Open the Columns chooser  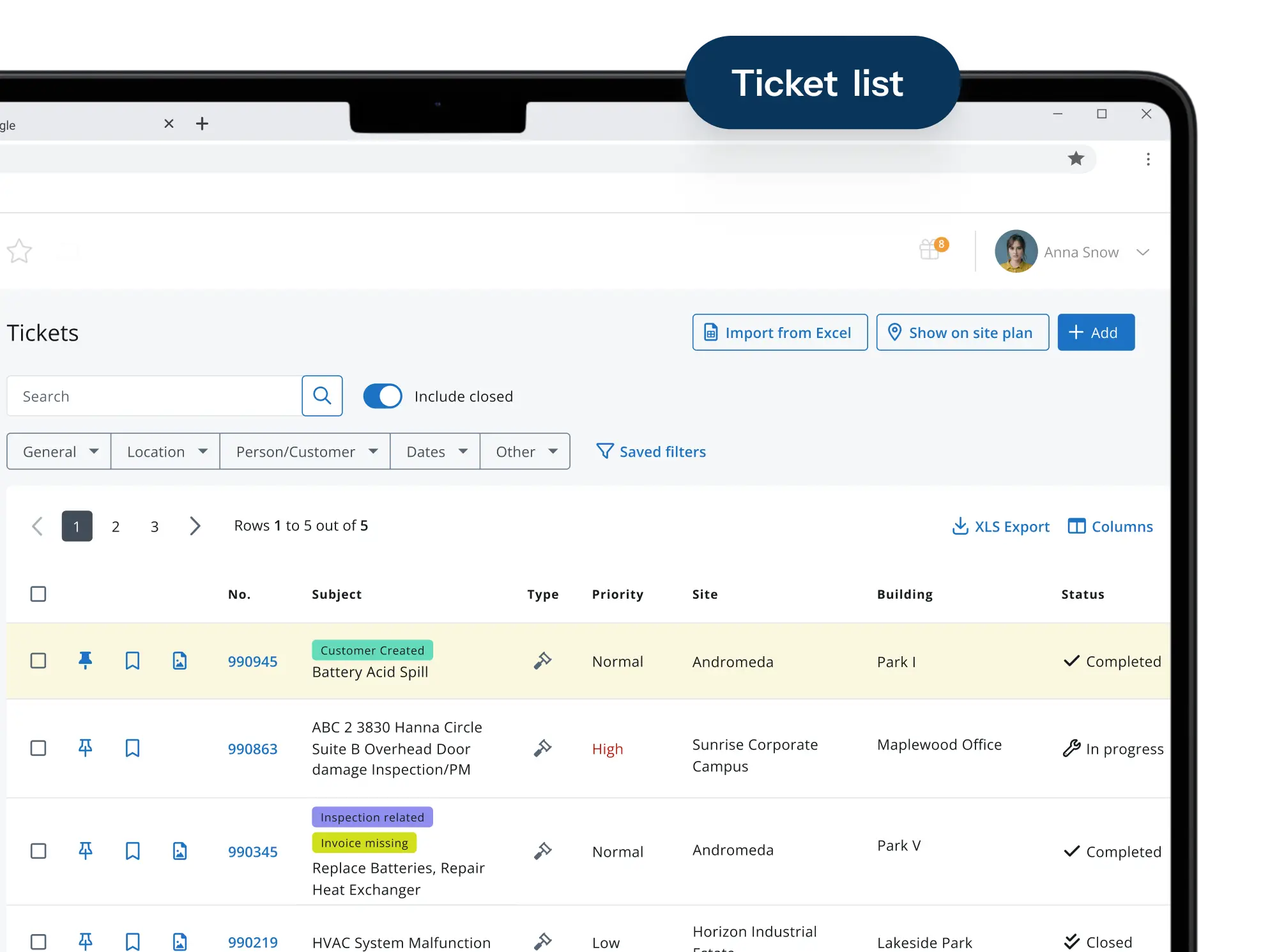click(x=1110, y=526)
